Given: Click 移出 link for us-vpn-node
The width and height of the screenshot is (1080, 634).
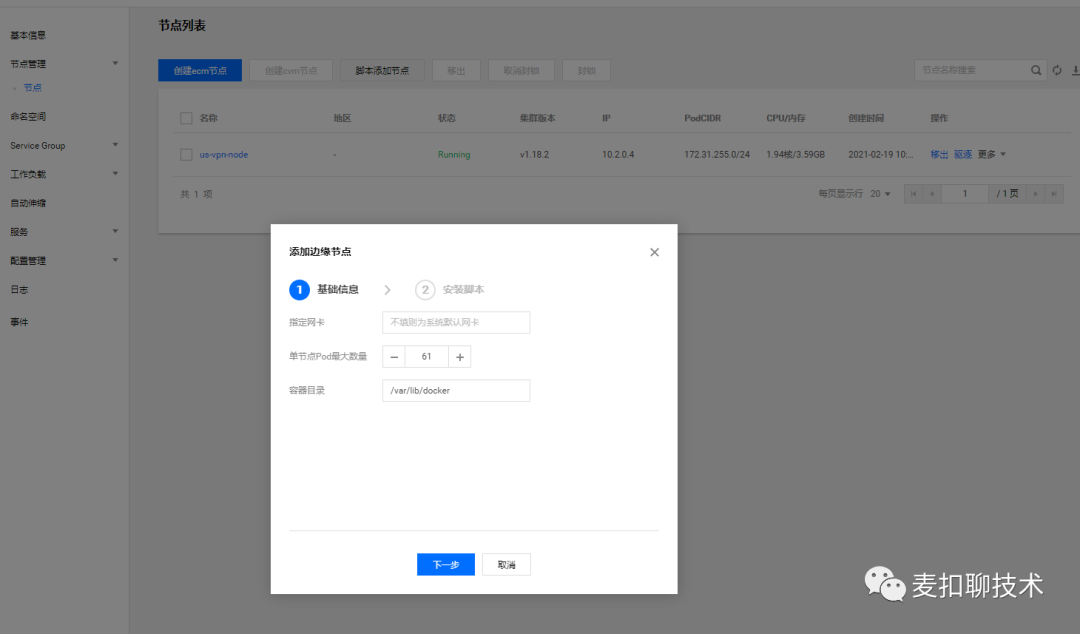Looking at the screenshot, I should 939,154.
